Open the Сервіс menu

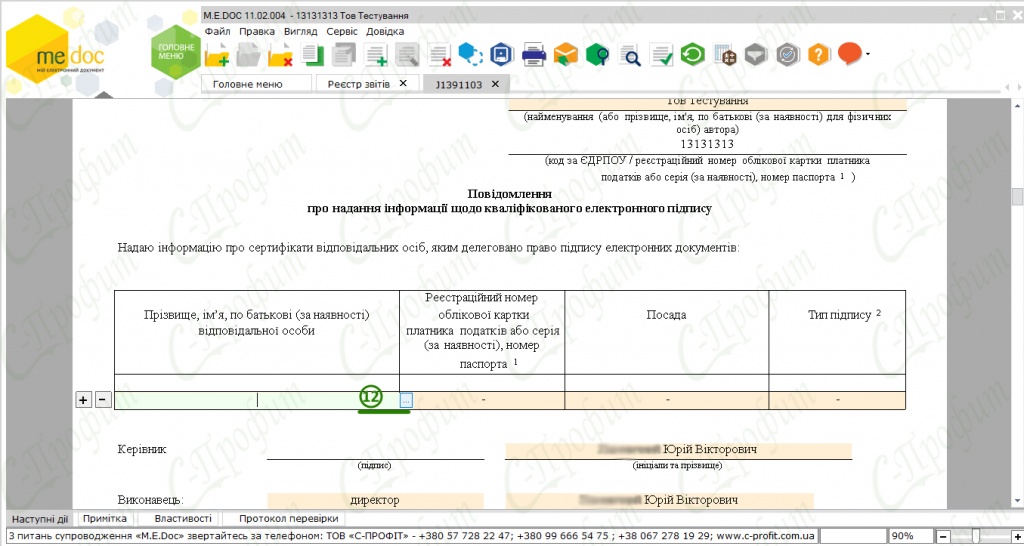coord(342,31)
